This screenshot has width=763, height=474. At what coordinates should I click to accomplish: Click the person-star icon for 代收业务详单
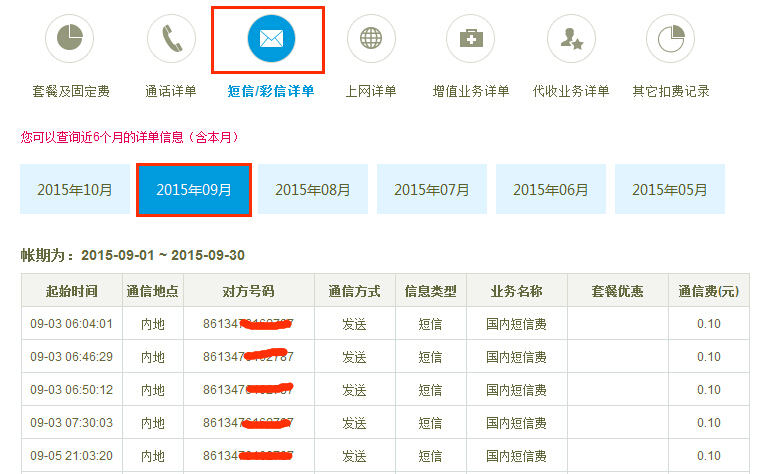pyautogui.click(x=571, y=39)
